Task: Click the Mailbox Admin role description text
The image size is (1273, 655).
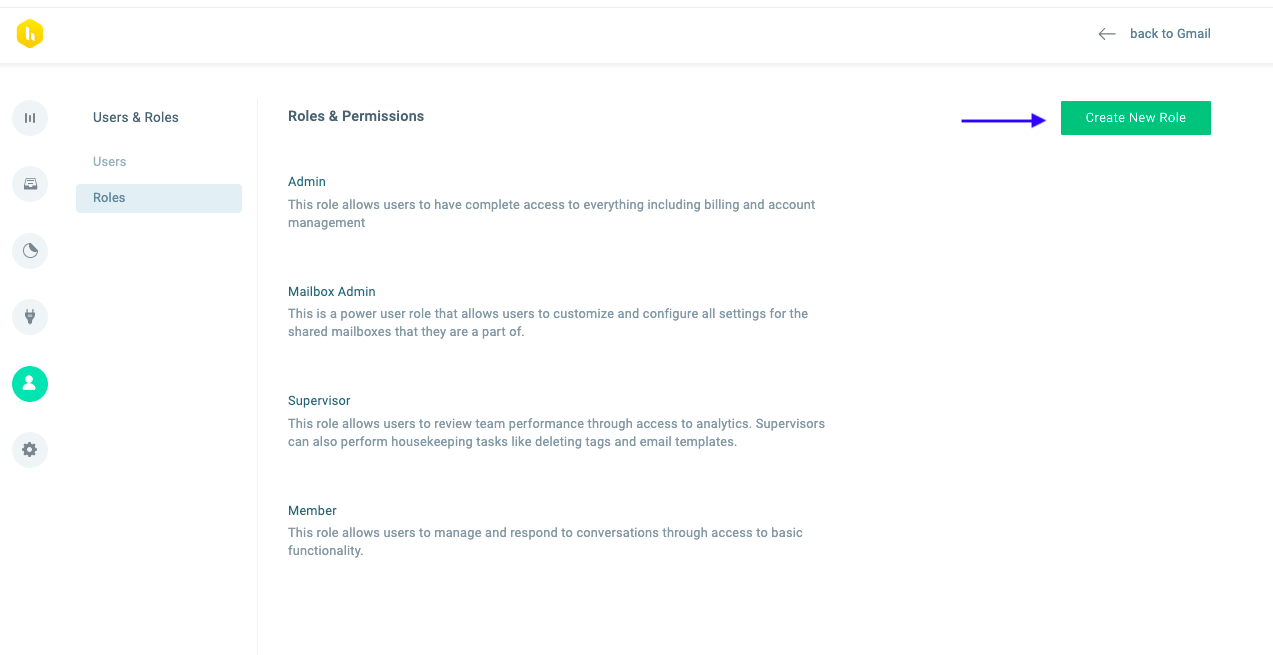Action: tap(548, 323)
